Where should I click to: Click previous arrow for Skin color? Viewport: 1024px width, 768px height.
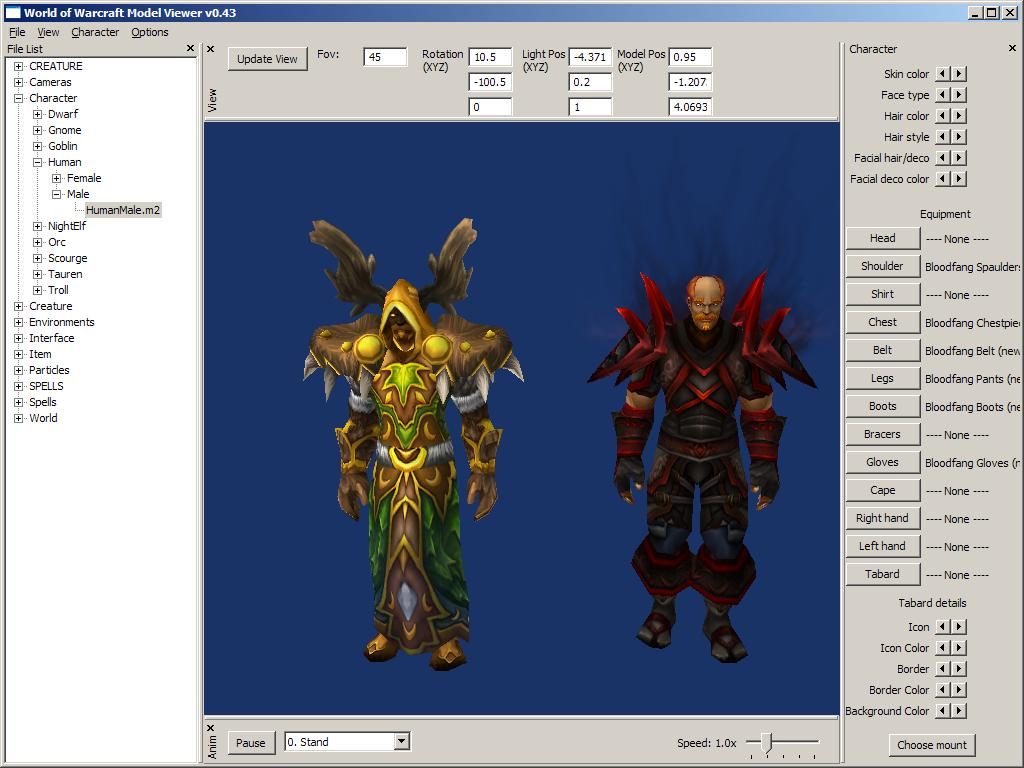[942, 74]
